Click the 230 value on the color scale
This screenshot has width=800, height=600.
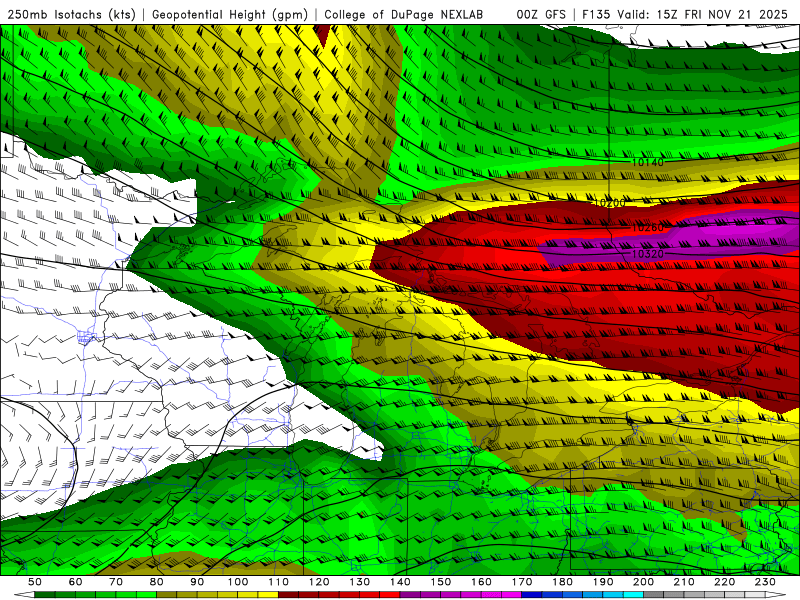[765, 582]
